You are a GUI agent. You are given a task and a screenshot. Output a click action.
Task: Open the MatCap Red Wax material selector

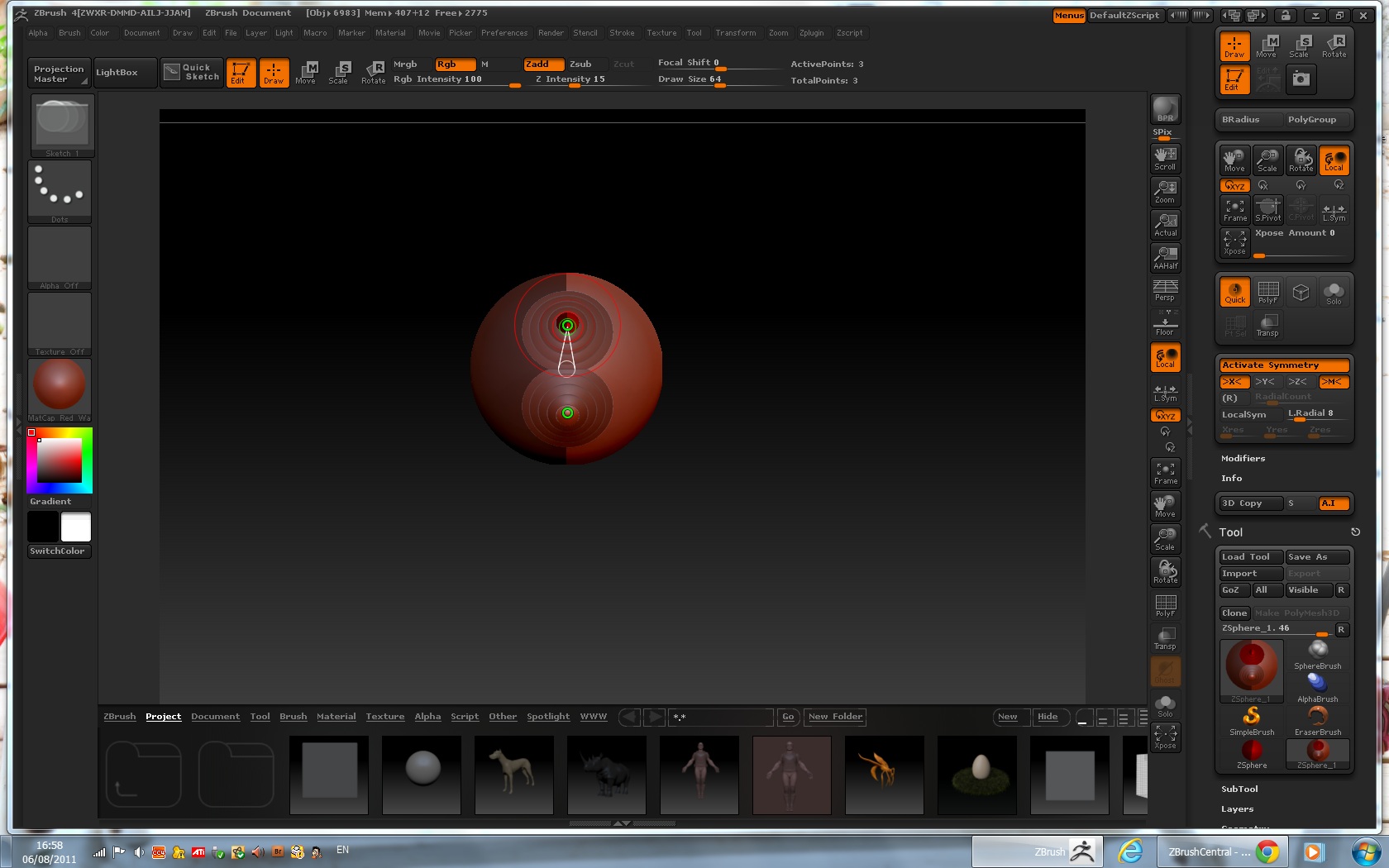click(x=60, y=390)
